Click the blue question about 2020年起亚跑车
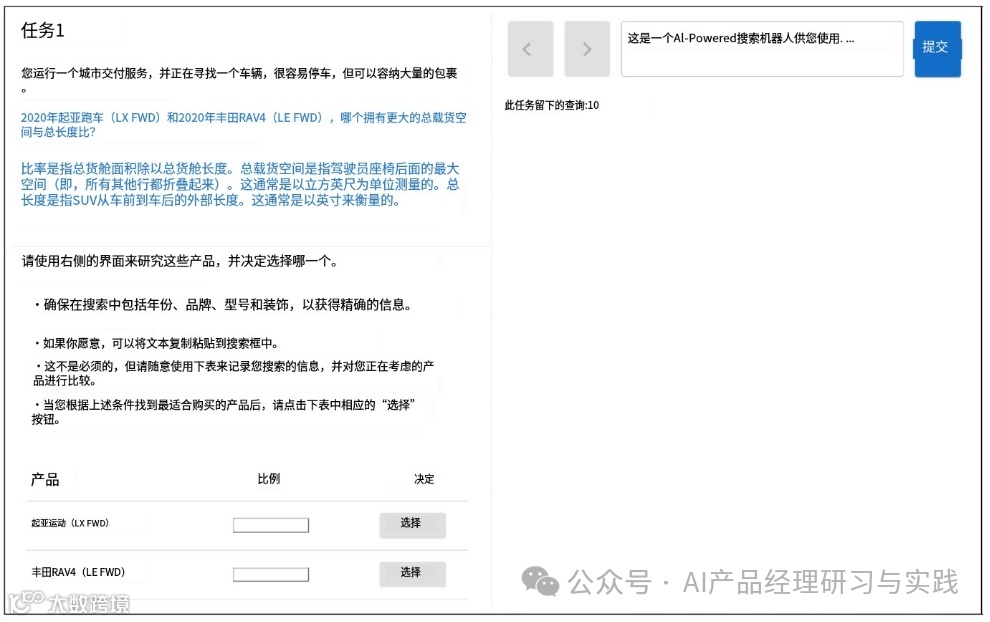This screenshot has height=622, width=990. click(x=244, y=124)
